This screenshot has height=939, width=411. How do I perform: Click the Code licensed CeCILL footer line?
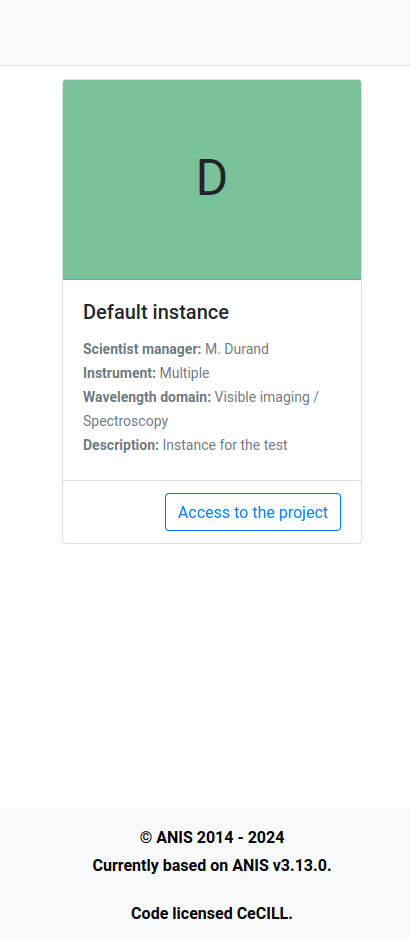click(212, 913)
